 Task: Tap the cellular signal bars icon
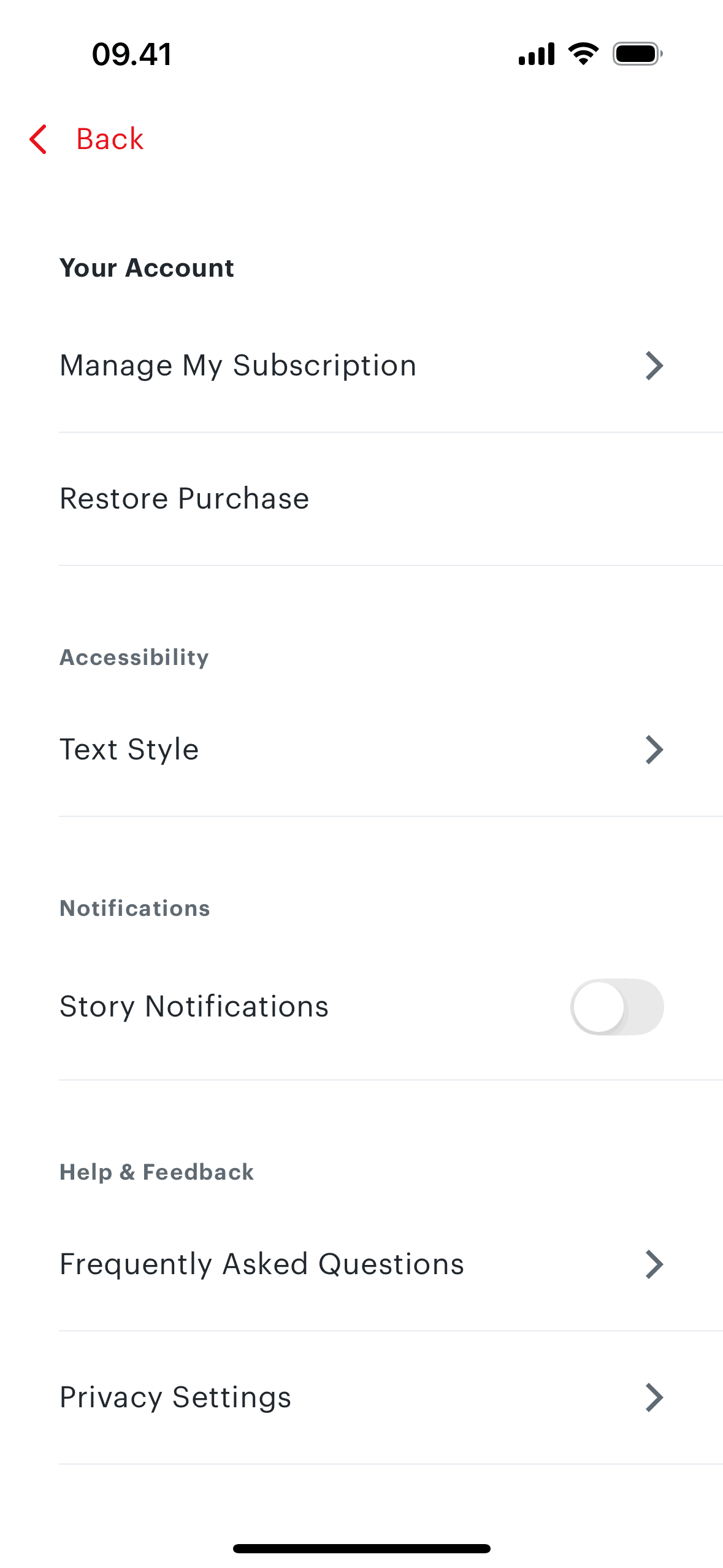537,54
